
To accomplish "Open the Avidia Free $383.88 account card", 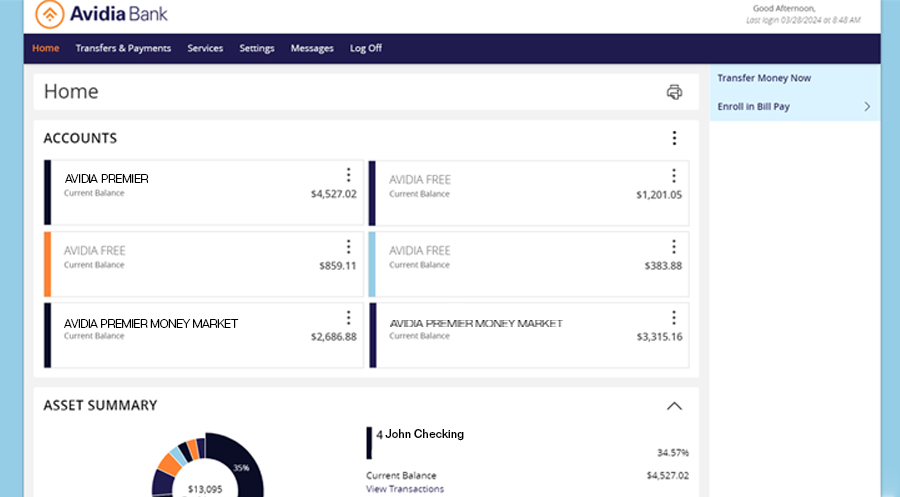I will (529, 264).
